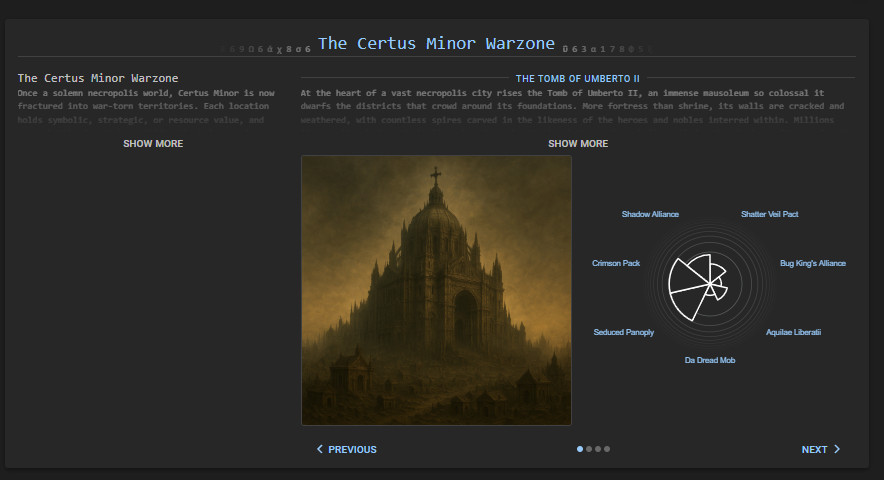The height and width of the screenshot is (480, 884).
Task: Select the first carousel pagination dot
Action: (x=580, y=449)
